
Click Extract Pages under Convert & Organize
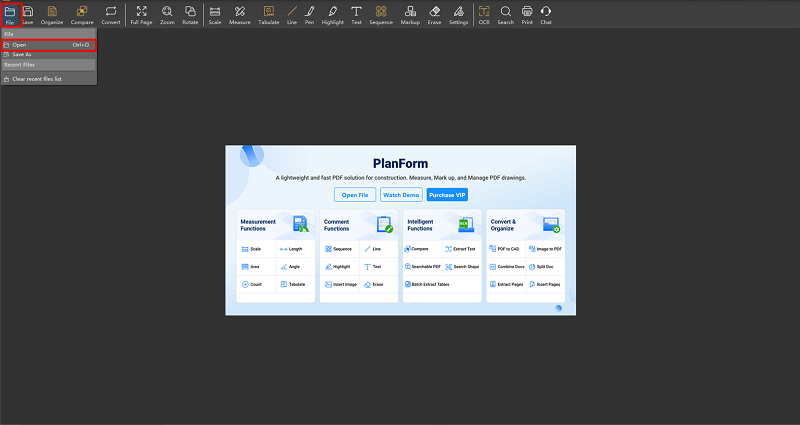tap(506, 285)
